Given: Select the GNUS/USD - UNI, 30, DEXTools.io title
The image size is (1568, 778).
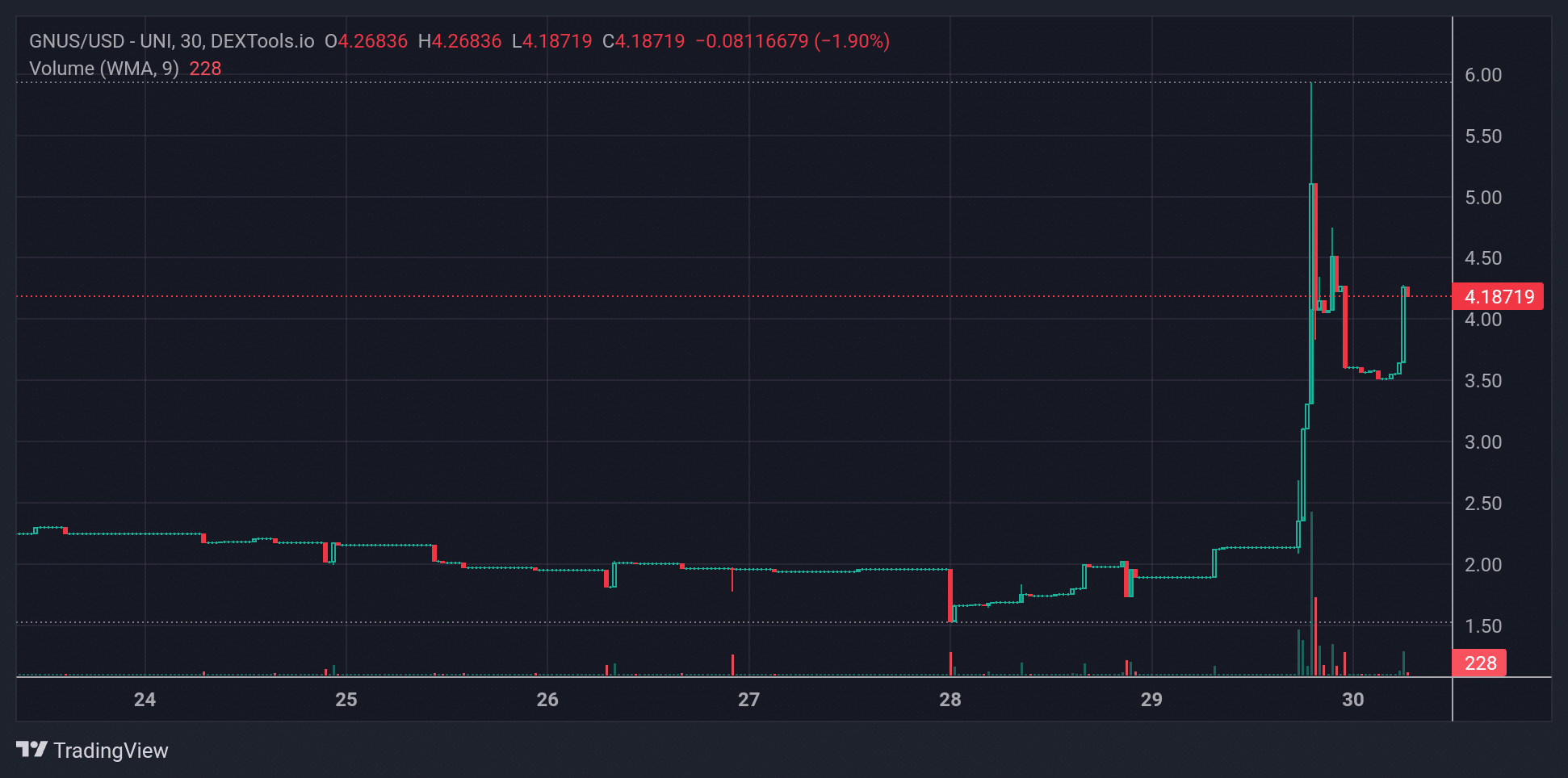Looking at the screenshot, I should (x=172, y=41).
